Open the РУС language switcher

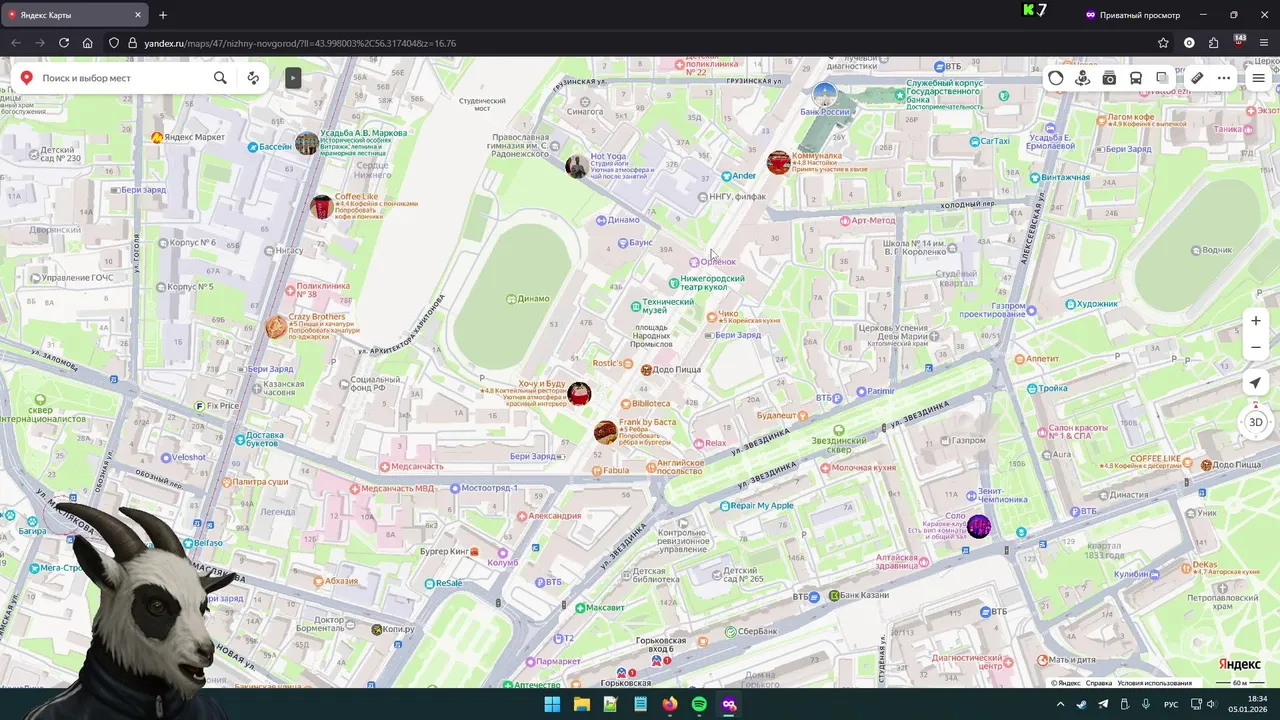coord(1170,704)
